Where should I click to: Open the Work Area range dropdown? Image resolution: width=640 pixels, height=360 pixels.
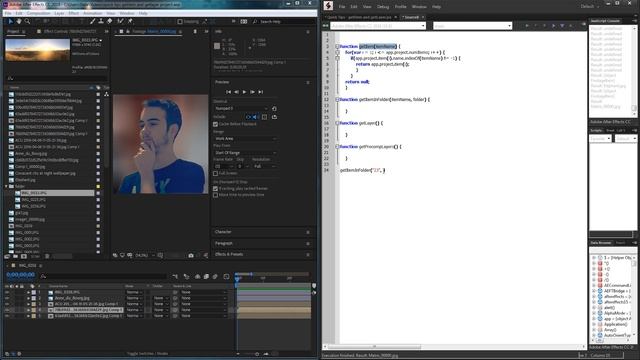click(245, 139)
